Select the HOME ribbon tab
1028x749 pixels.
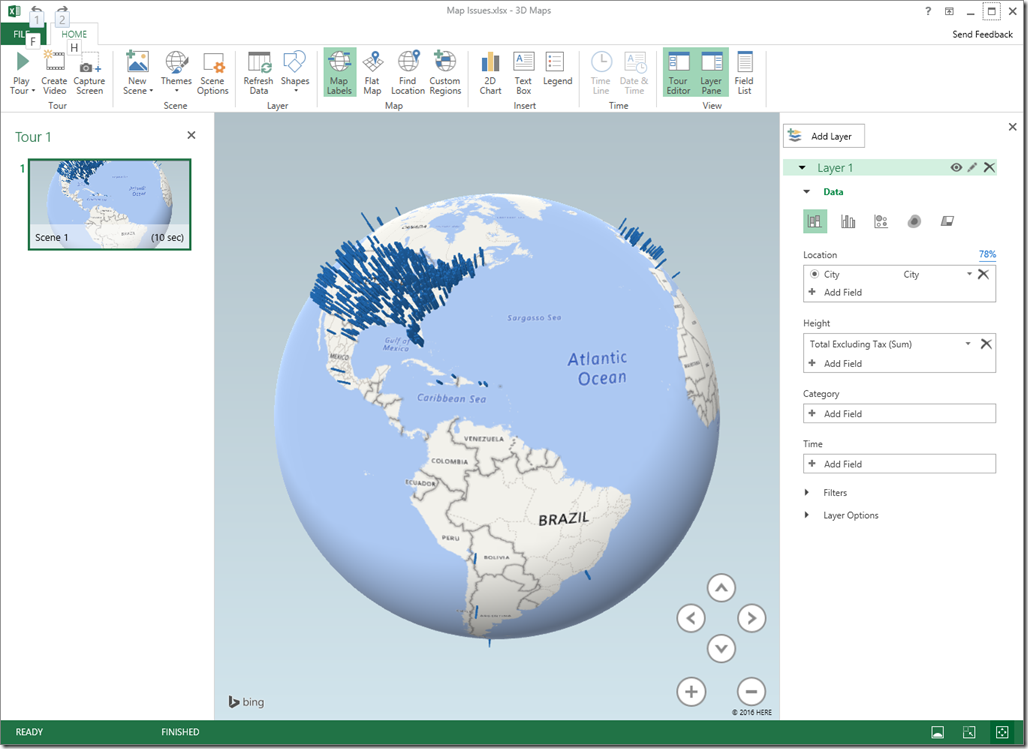click(74, 34)
